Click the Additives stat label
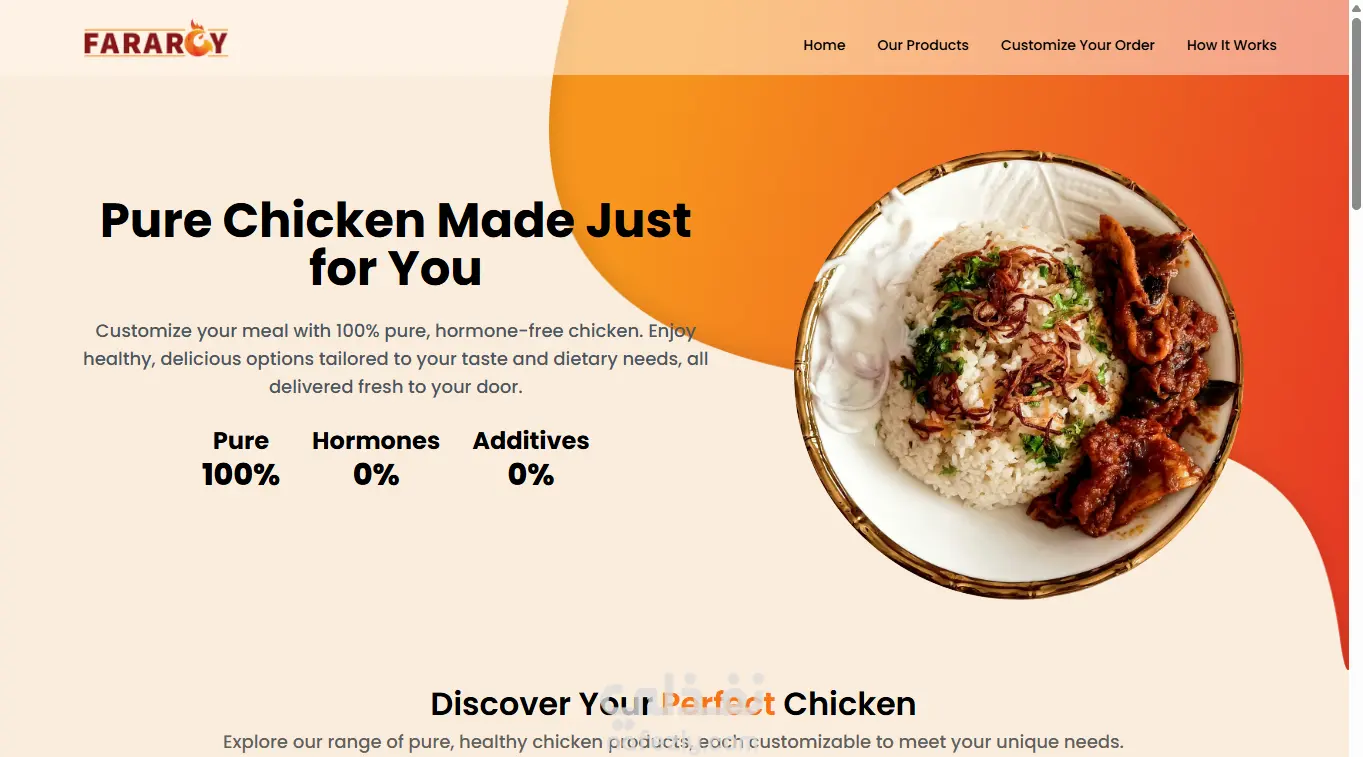 [531, 441]
